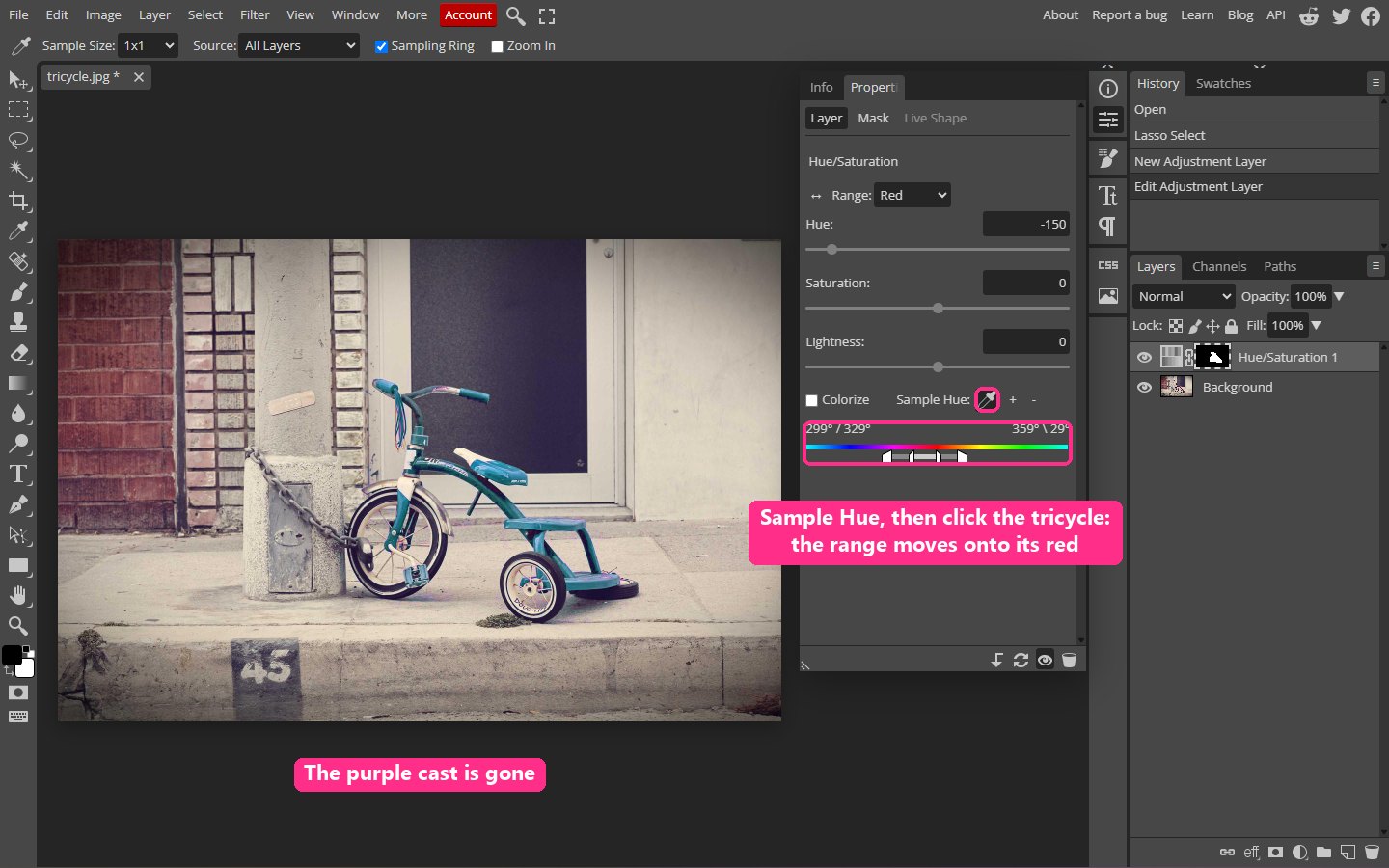The width and height of the screenshot is (1389, 868).
Task: Switch to the Swatches tab
Action: [x=1223, y=83]
